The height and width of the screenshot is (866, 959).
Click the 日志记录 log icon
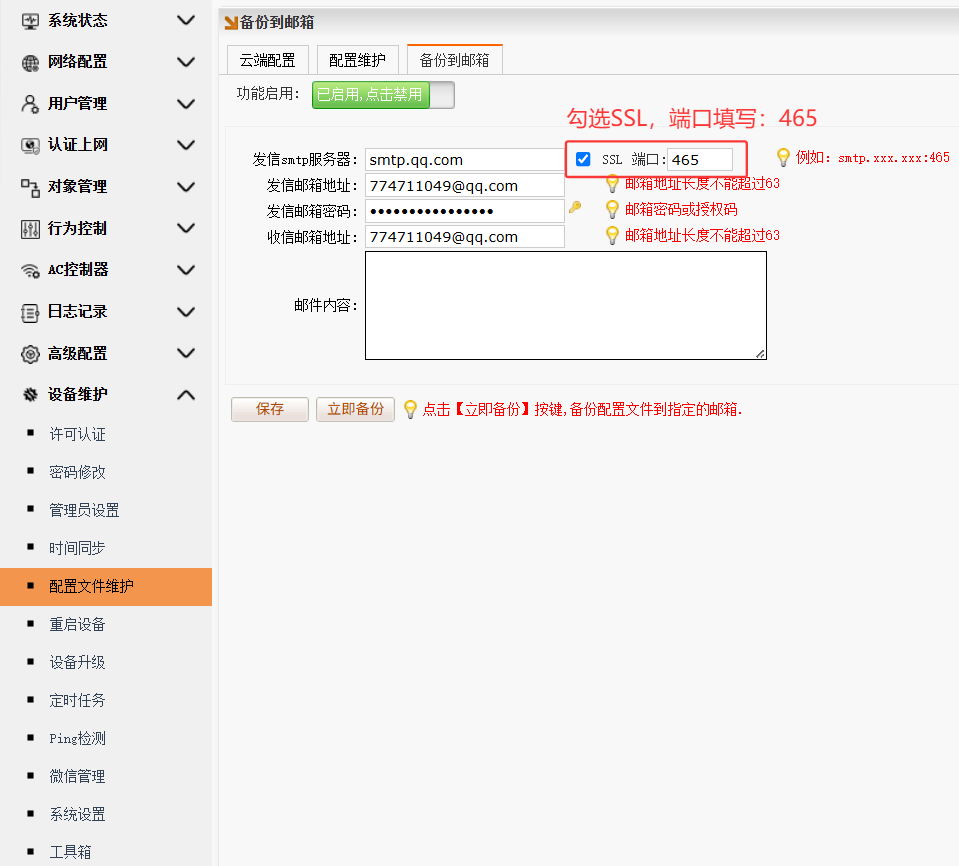coord(30,313)
